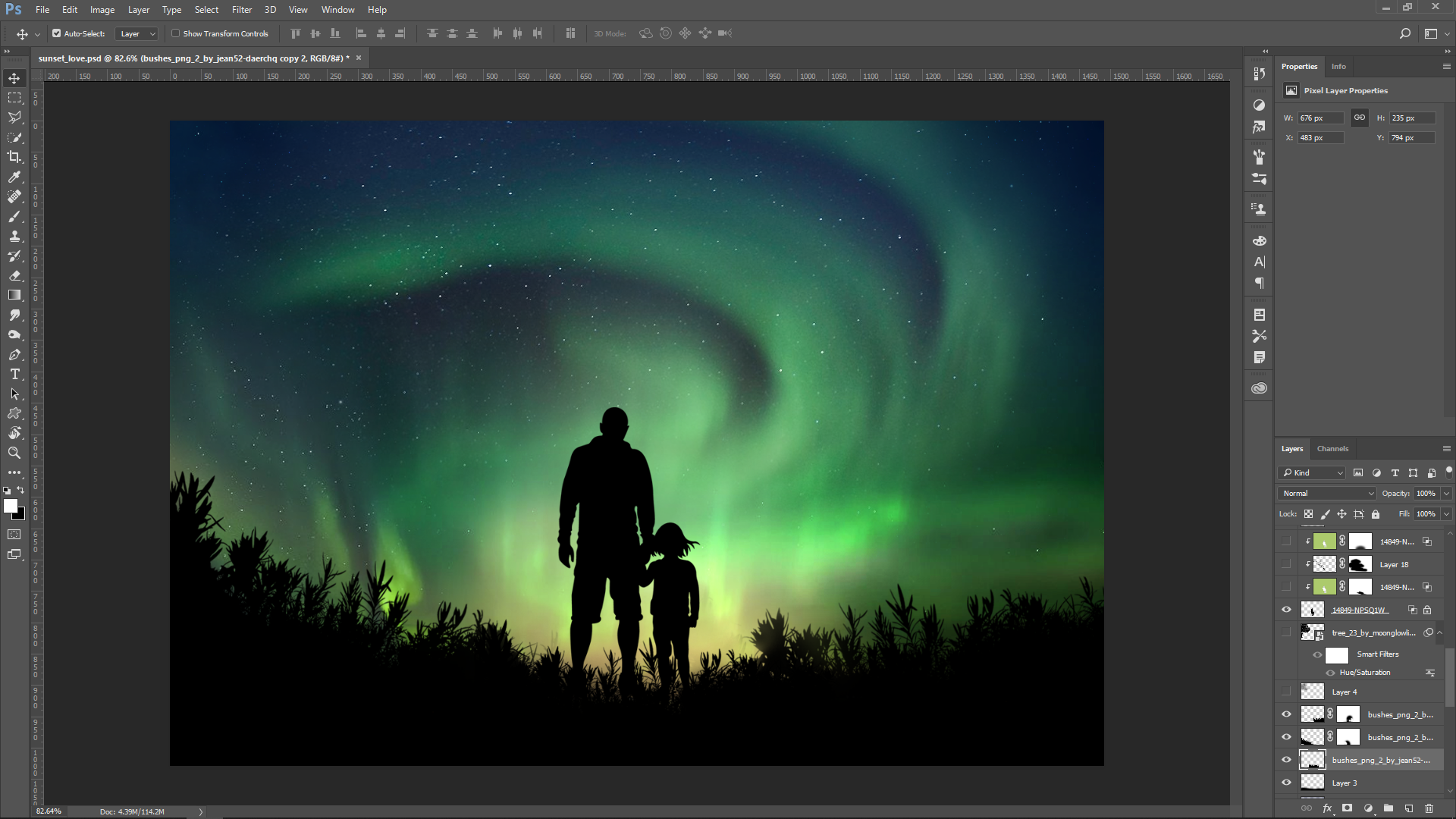Select the Horizontal Type tool

14,374
